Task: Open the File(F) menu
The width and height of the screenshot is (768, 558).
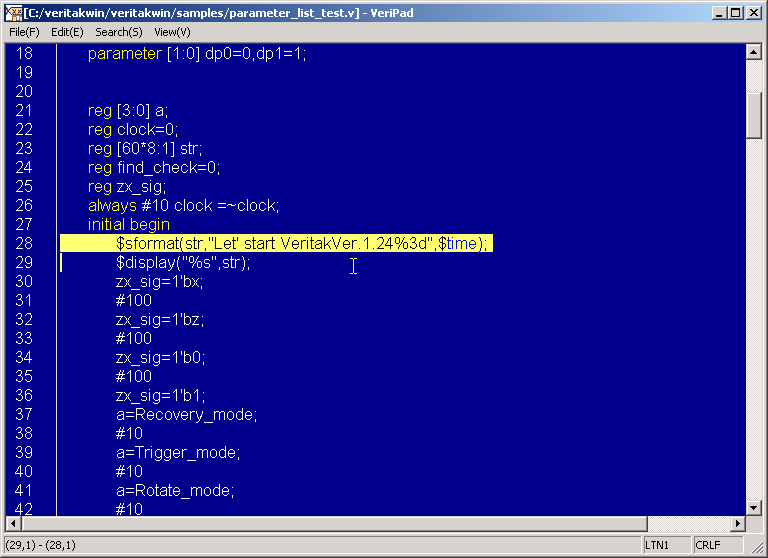Action: 24,32
